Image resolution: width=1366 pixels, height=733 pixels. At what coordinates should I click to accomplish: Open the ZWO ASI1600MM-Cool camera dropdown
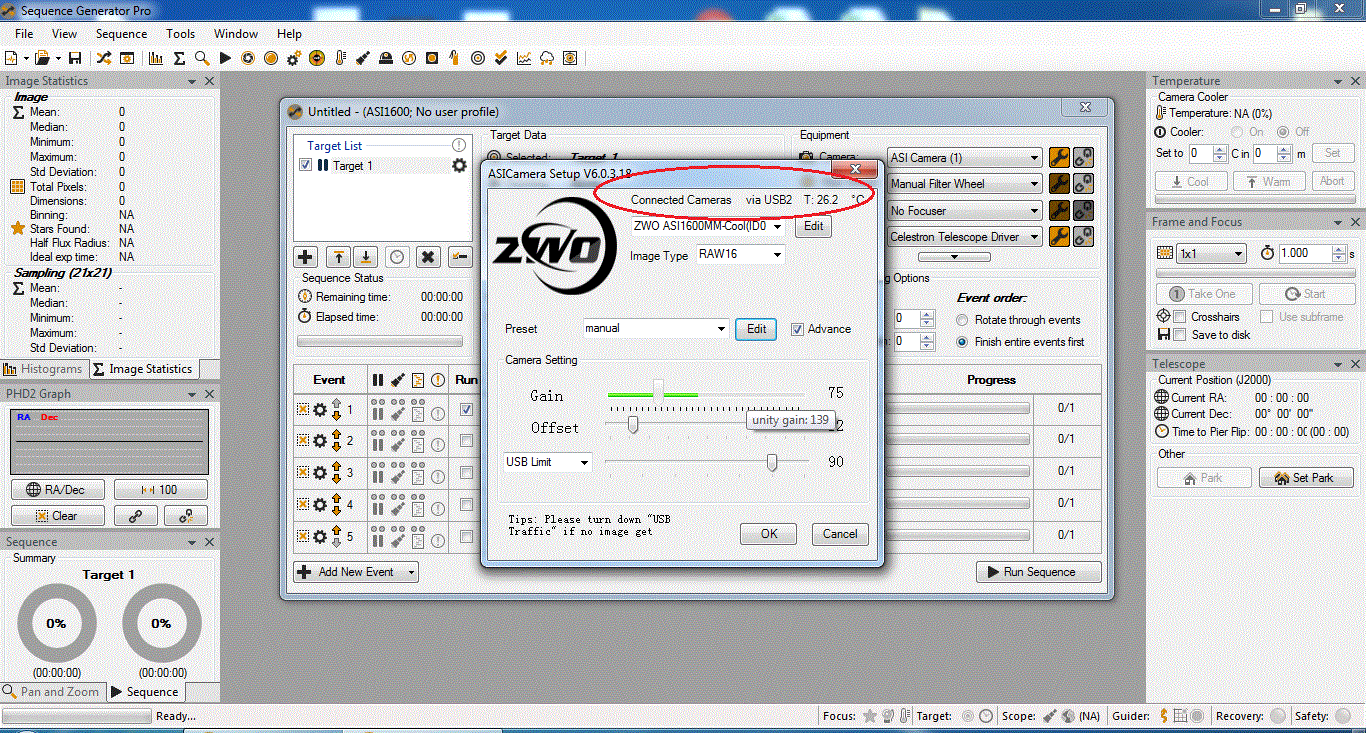pos(708,226)
